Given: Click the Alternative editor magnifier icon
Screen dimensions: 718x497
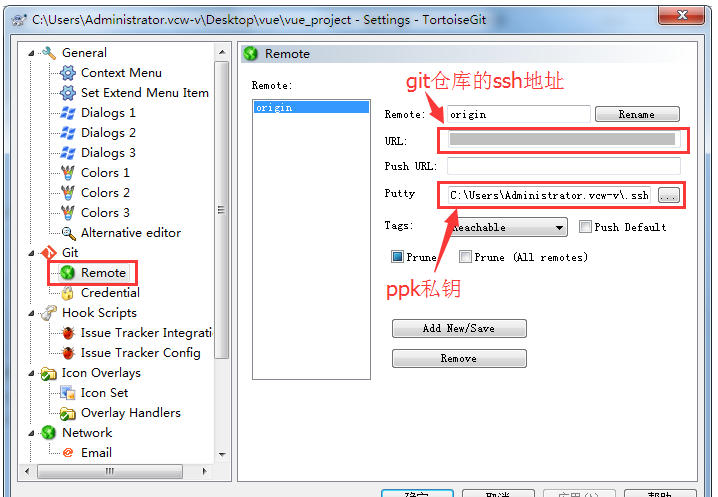Looking at the screenshot, I should coord(68,233).
